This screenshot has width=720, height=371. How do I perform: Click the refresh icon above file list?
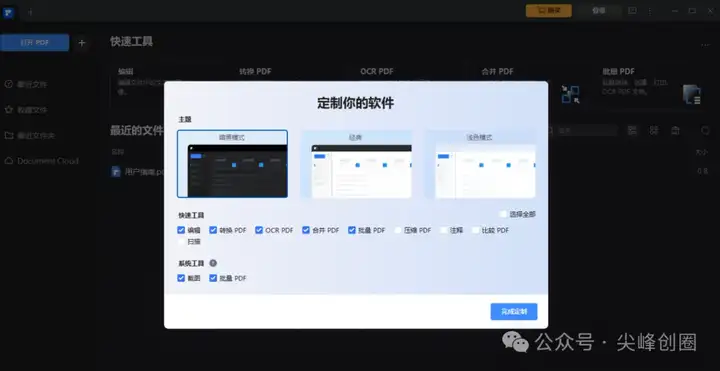[x=705, y=130]
